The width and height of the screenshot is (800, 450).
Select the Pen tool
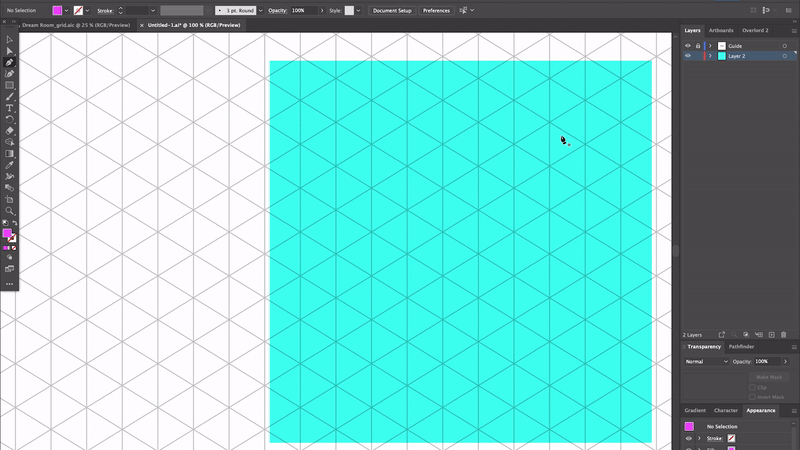pyautogui.click(x=9, y=62)
